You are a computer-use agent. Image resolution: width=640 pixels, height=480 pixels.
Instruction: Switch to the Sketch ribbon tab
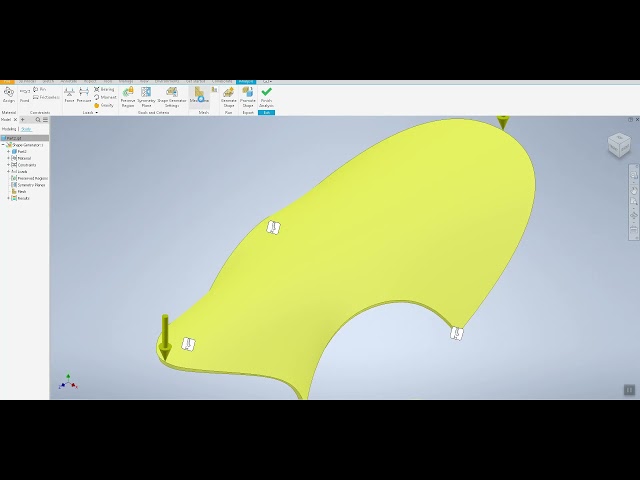coord(48,82)
